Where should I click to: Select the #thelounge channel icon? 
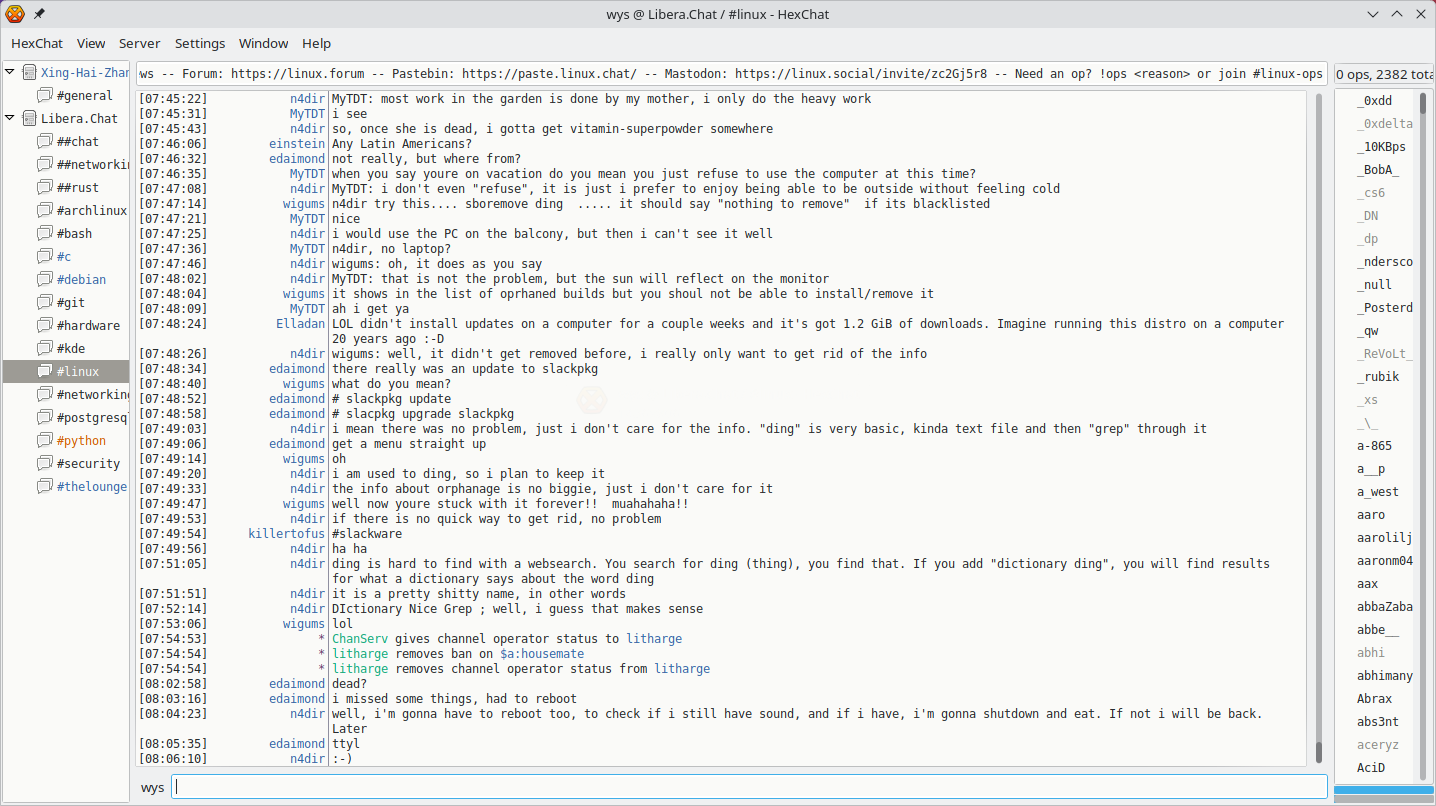(x=45, y=486)
